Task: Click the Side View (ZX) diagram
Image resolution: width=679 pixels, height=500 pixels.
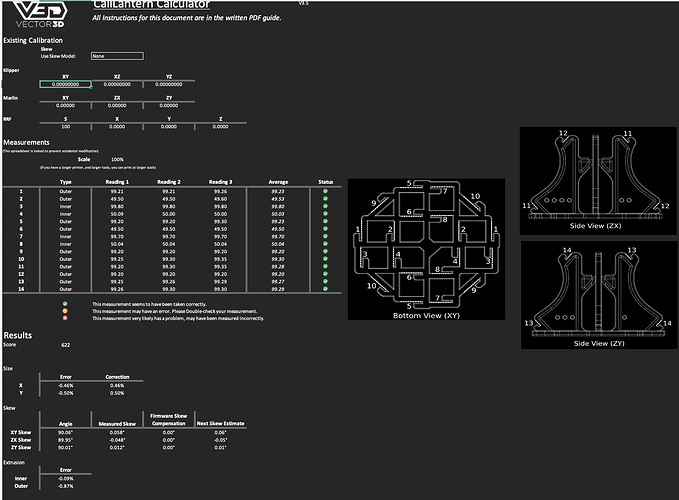Action: (x=598, y=181)
